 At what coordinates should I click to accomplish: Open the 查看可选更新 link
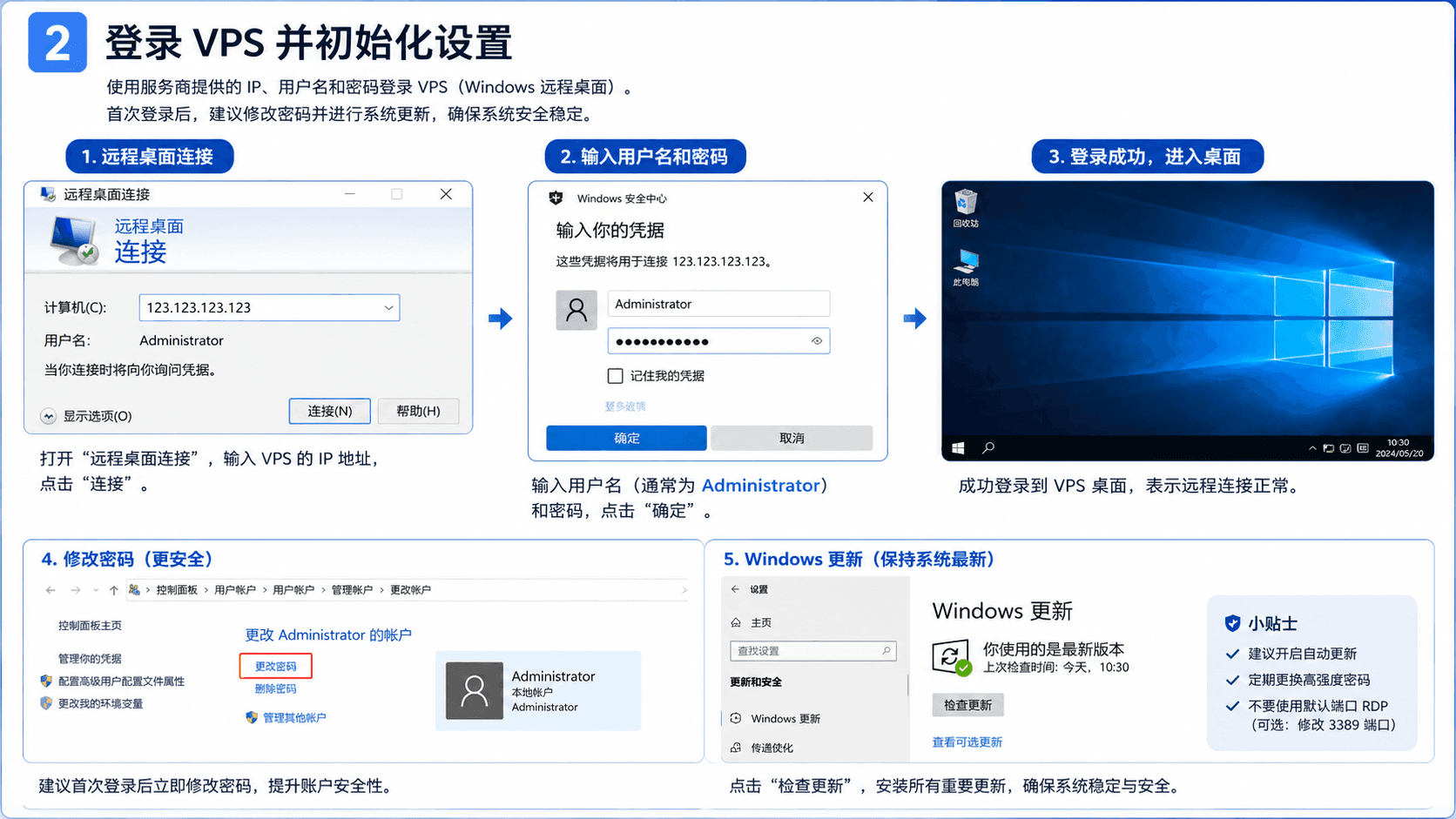[967, 742]
